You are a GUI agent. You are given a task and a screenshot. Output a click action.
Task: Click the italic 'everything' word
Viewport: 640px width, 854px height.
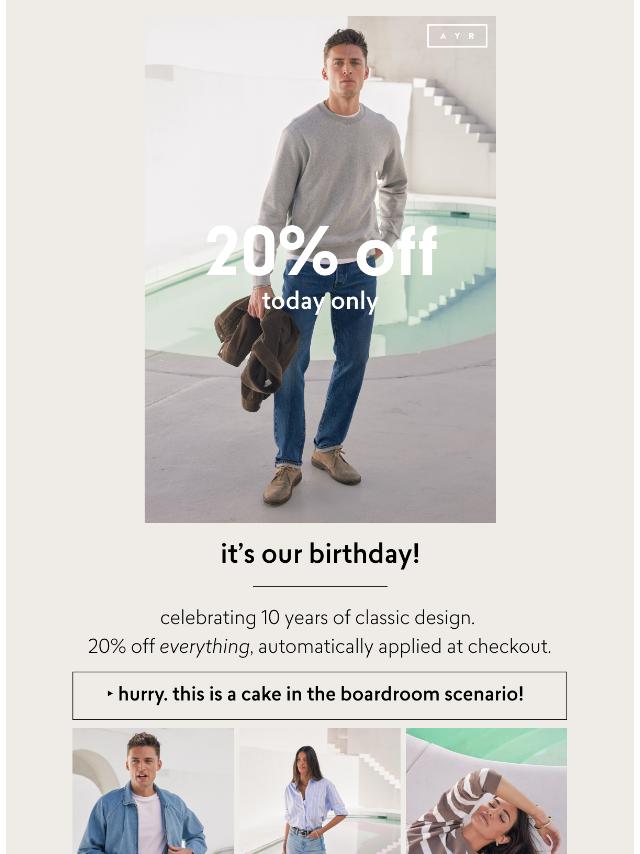(x=204, y=646)
